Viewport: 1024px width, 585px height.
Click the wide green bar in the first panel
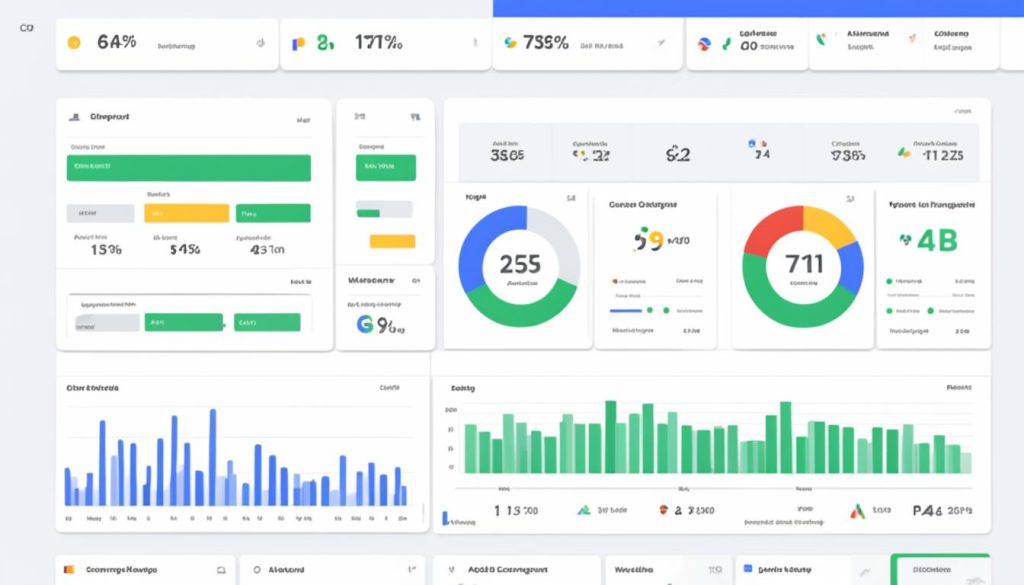click(189, 168)
